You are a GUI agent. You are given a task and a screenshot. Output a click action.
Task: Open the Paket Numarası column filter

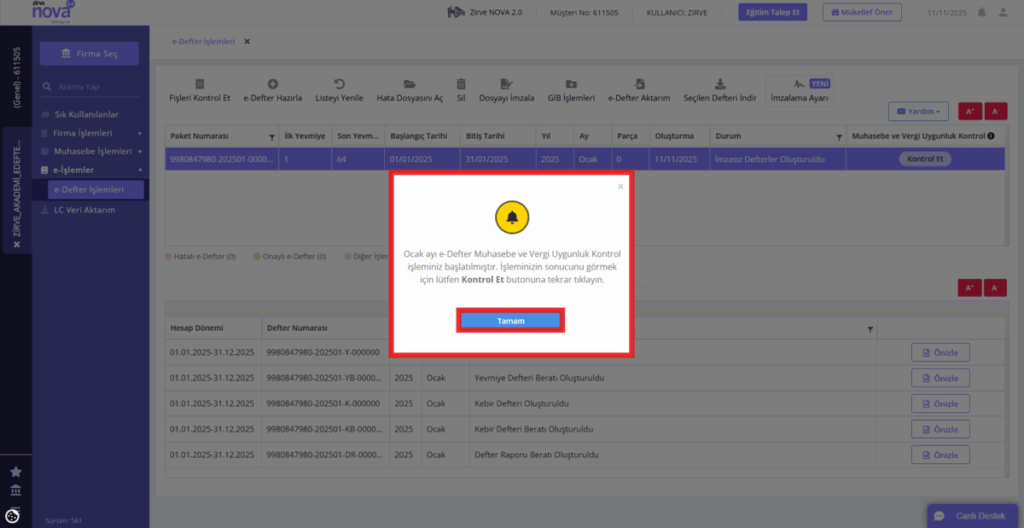point(272,137)
